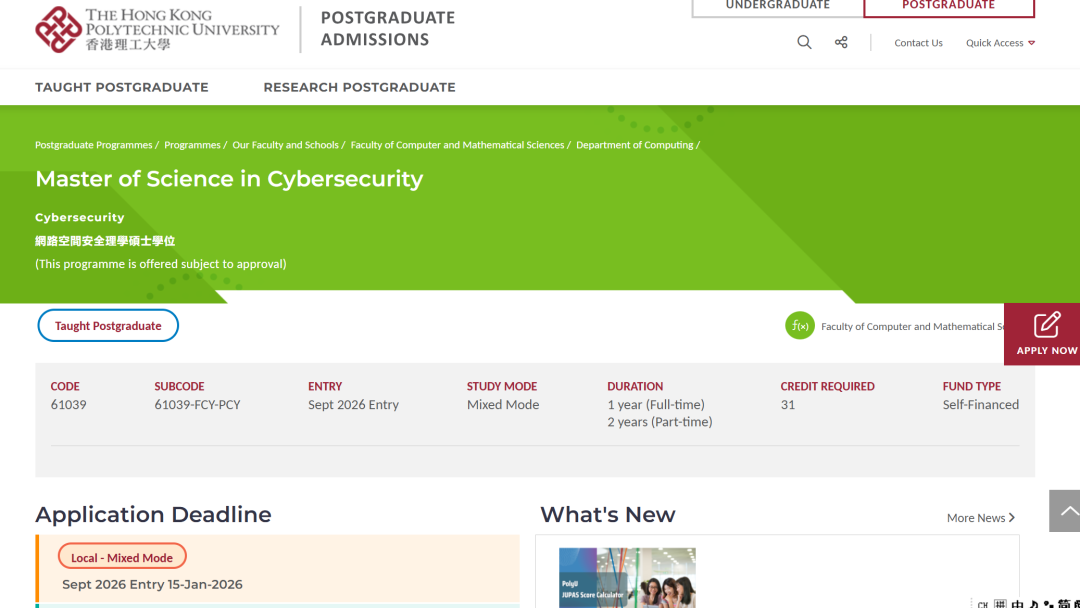Click Faculty of Computer and Mathematical Sciences breadcrumb
Screen dimensions: 1080x608
tap(457, 145)
